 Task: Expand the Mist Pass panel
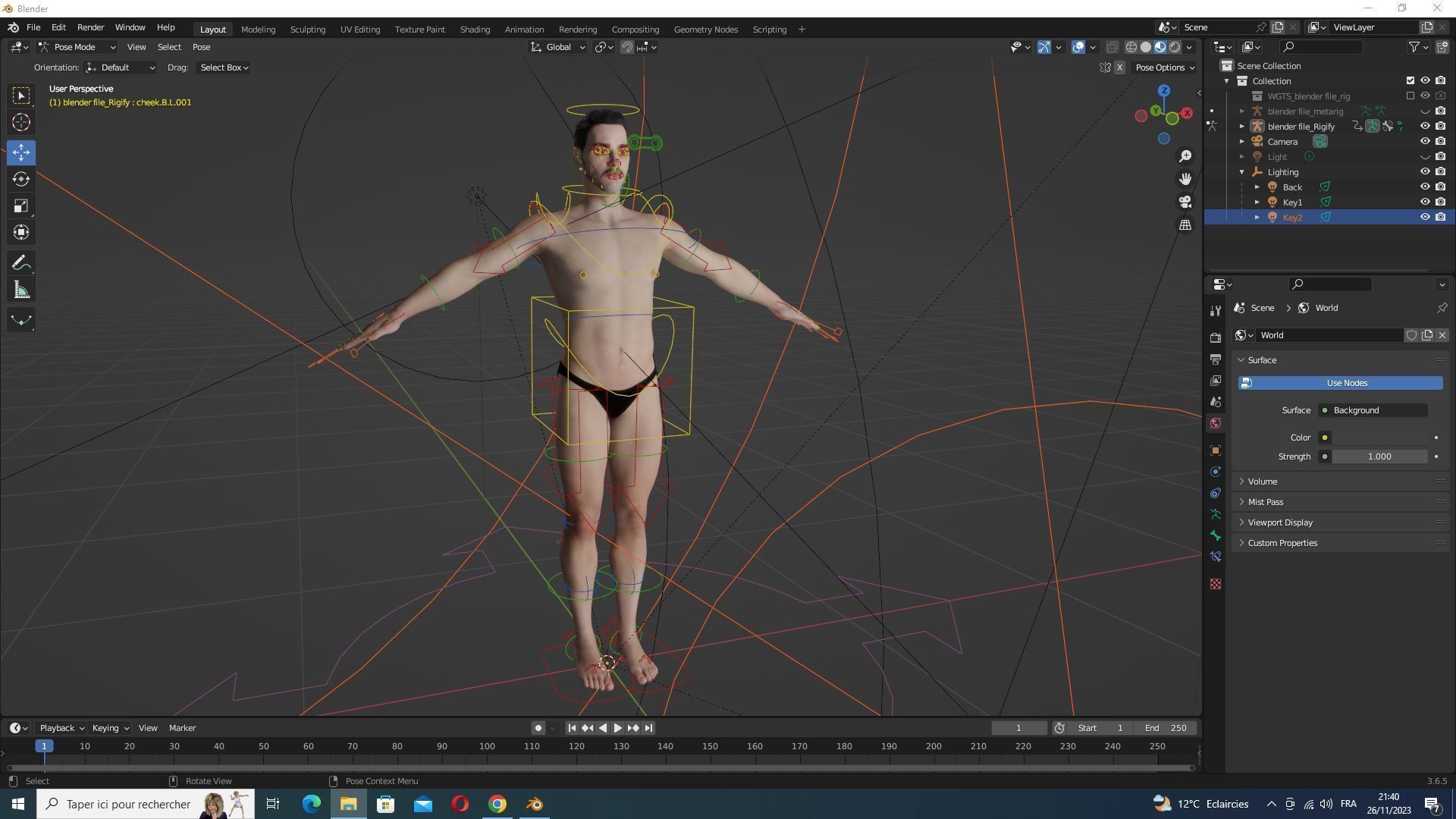point(1265,502)
